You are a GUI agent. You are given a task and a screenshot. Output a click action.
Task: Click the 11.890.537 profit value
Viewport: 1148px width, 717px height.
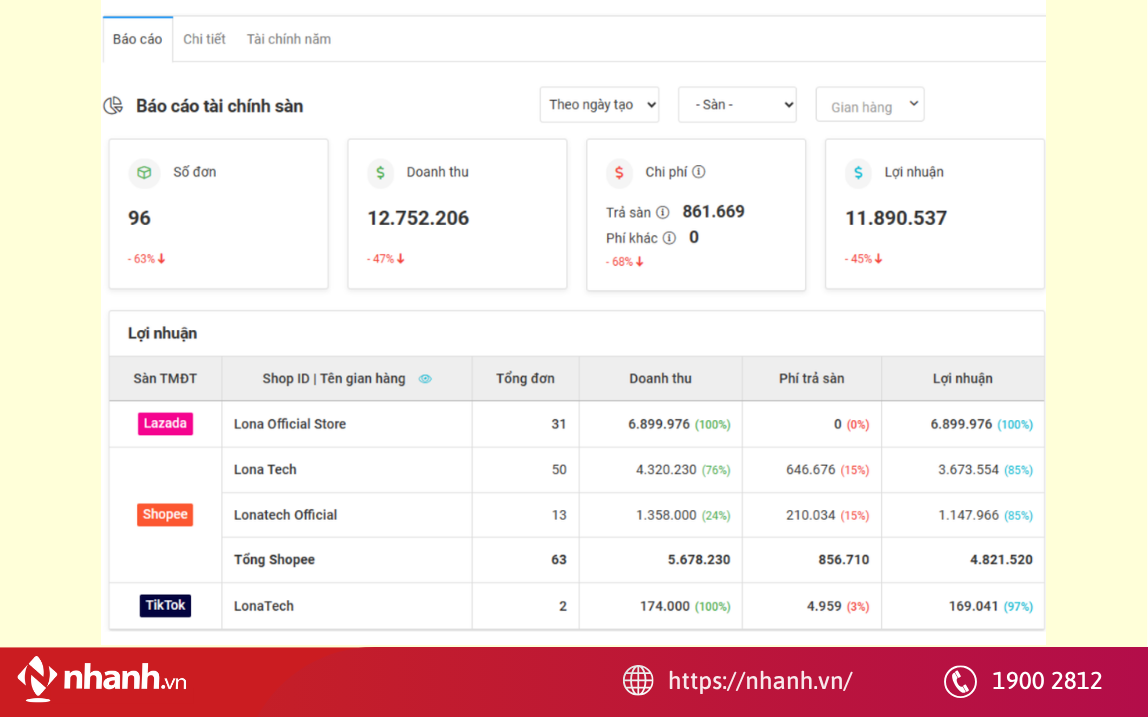[x=896, y=218]
